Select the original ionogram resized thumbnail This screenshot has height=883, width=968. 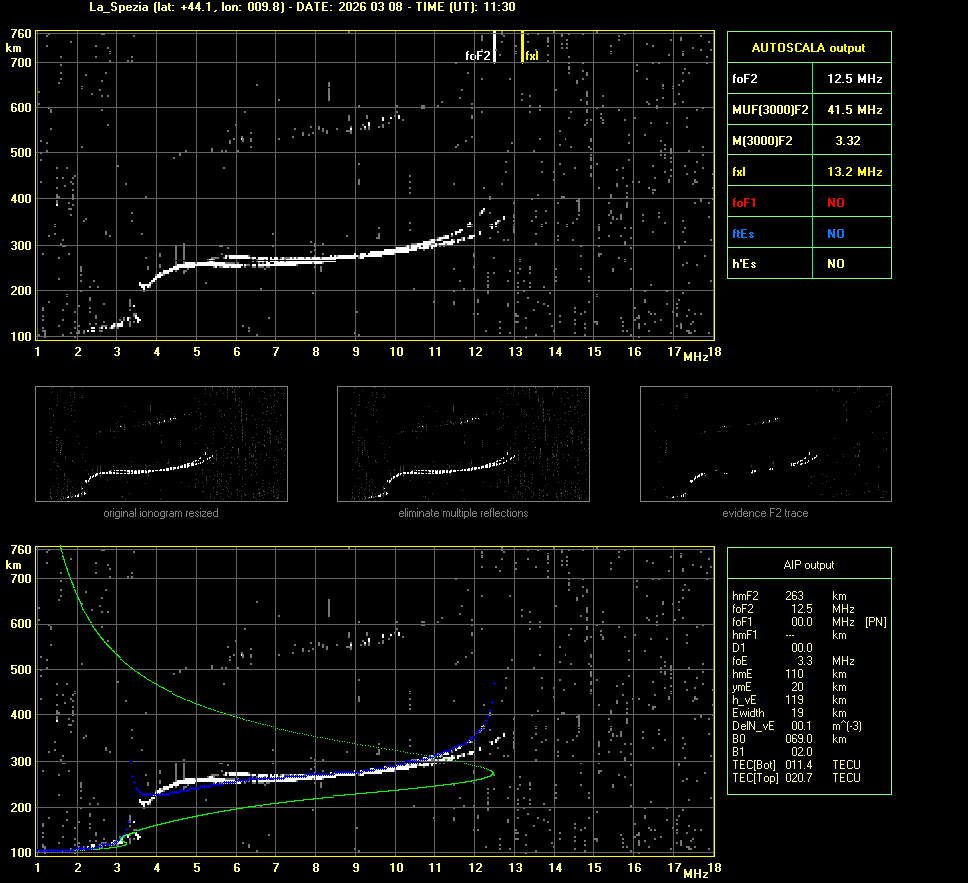pyautogui.click(x=161, y=444)
